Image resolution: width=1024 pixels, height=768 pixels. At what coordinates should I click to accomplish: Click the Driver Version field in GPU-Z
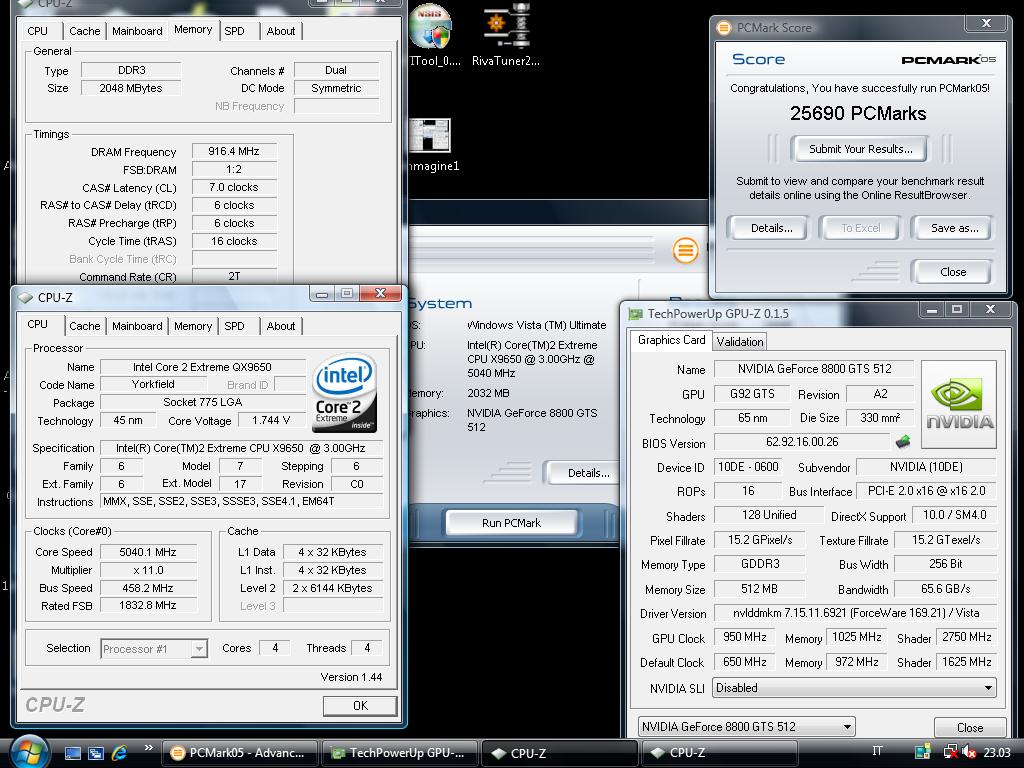(x=856, y=613)
